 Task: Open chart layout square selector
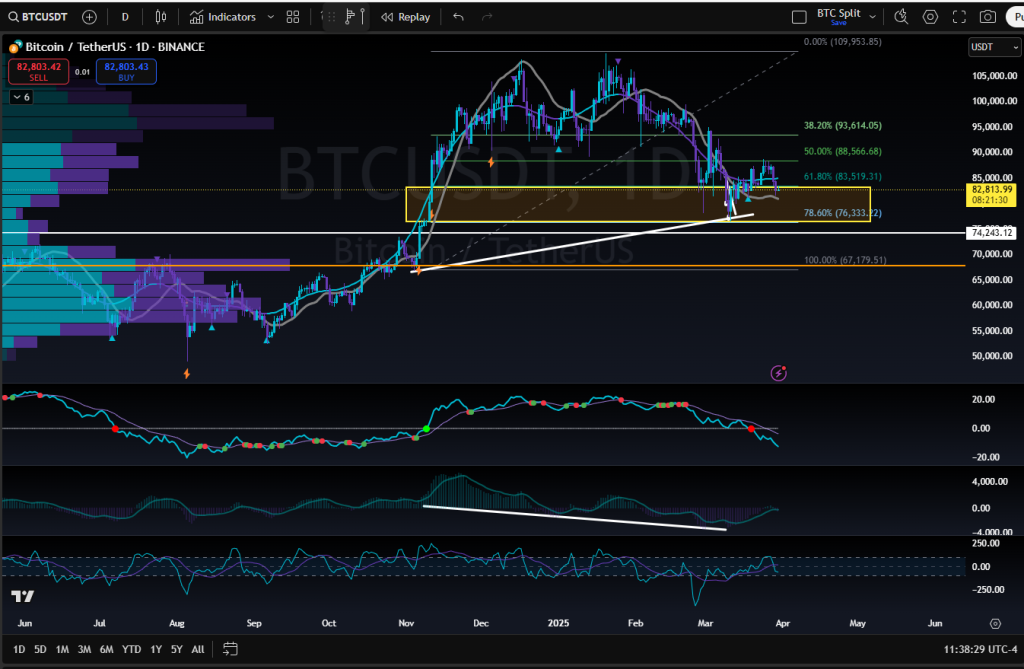click(x=799, y=17)
